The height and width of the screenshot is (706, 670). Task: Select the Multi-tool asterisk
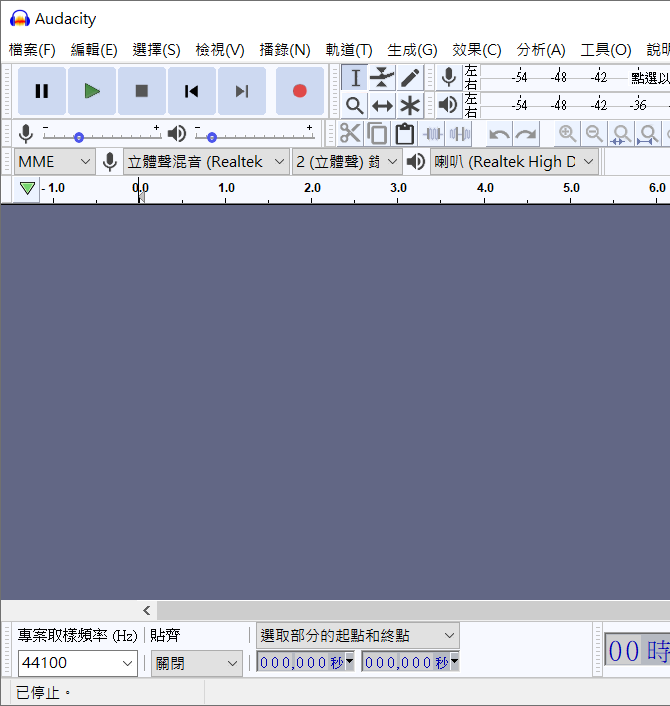410,106
